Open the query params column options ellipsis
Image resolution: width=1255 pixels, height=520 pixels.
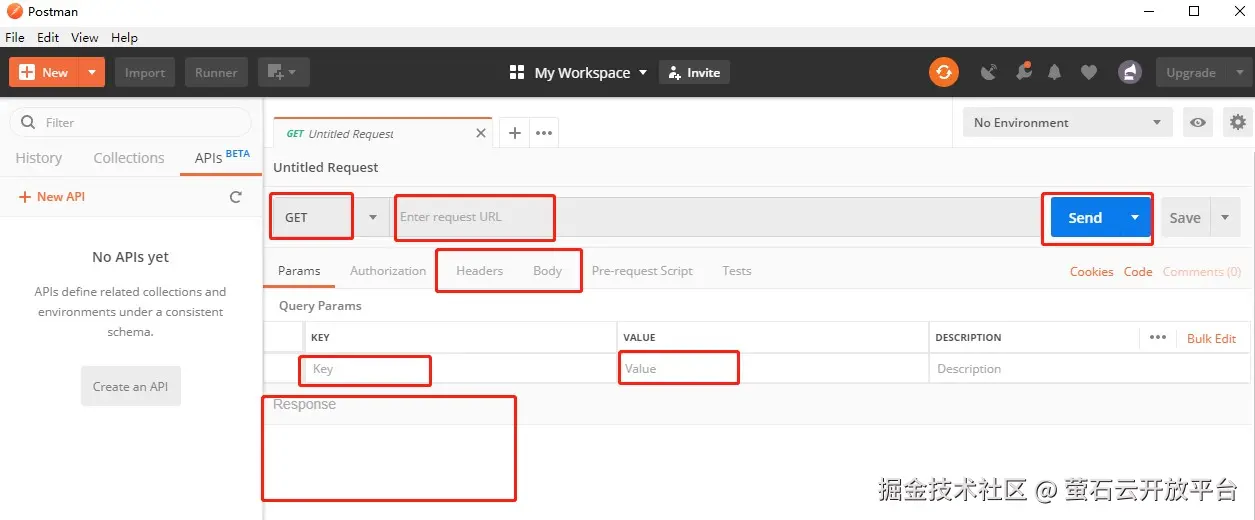pos(1158,338)
